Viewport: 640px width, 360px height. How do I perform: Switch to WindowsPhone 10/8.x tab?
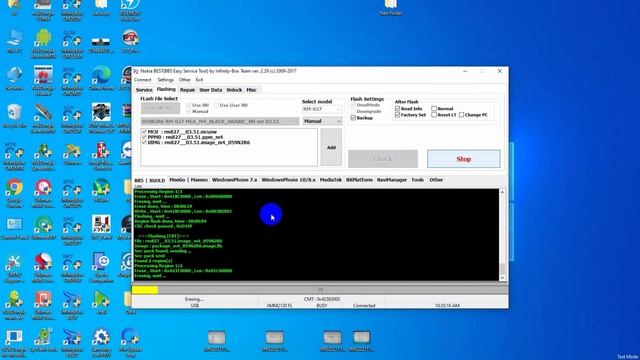288,180
